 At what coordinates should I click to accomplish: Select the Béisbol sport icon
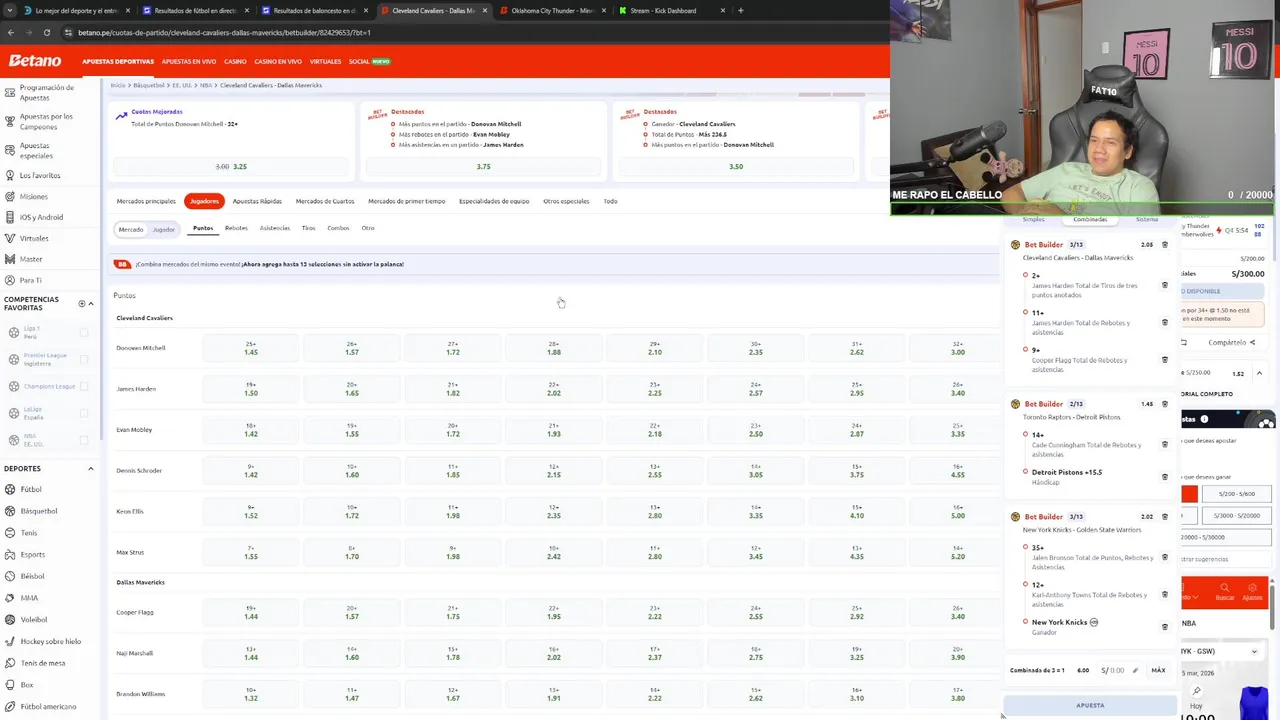(x=10, y=576)
